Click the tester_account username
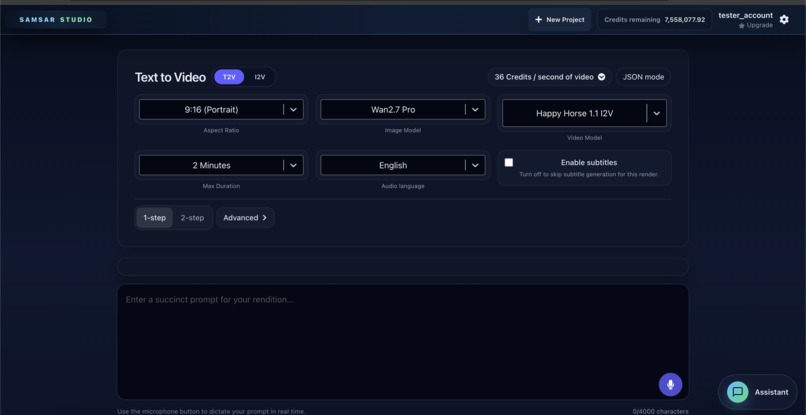 point(745,15)
